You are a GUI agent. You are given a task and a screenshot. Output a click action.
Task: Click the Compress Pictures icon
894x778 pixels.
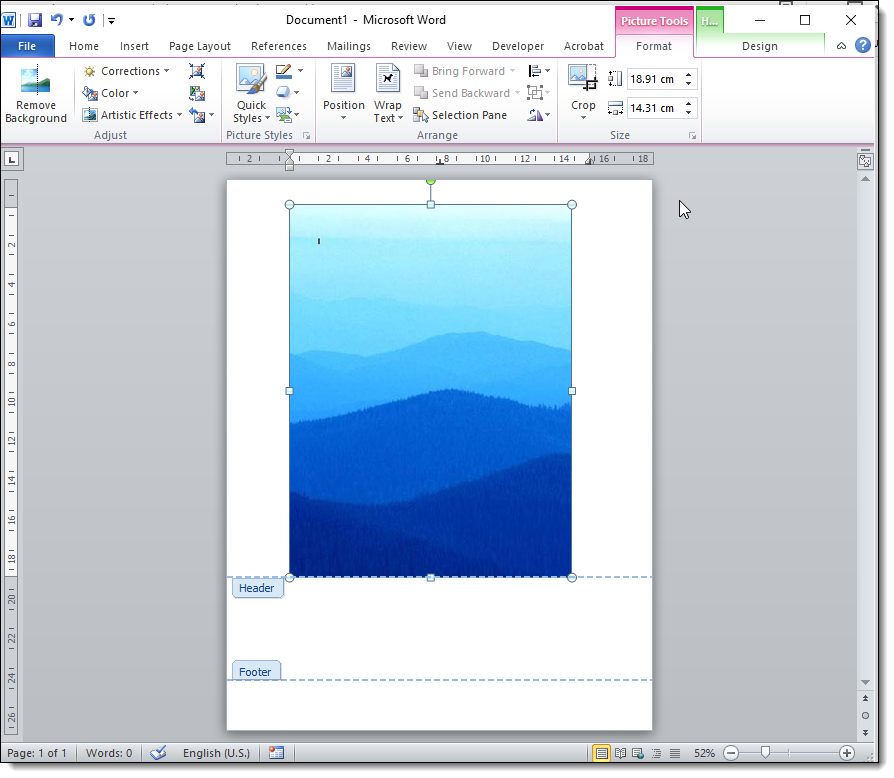pyautogui.click(x=197, y=71)
